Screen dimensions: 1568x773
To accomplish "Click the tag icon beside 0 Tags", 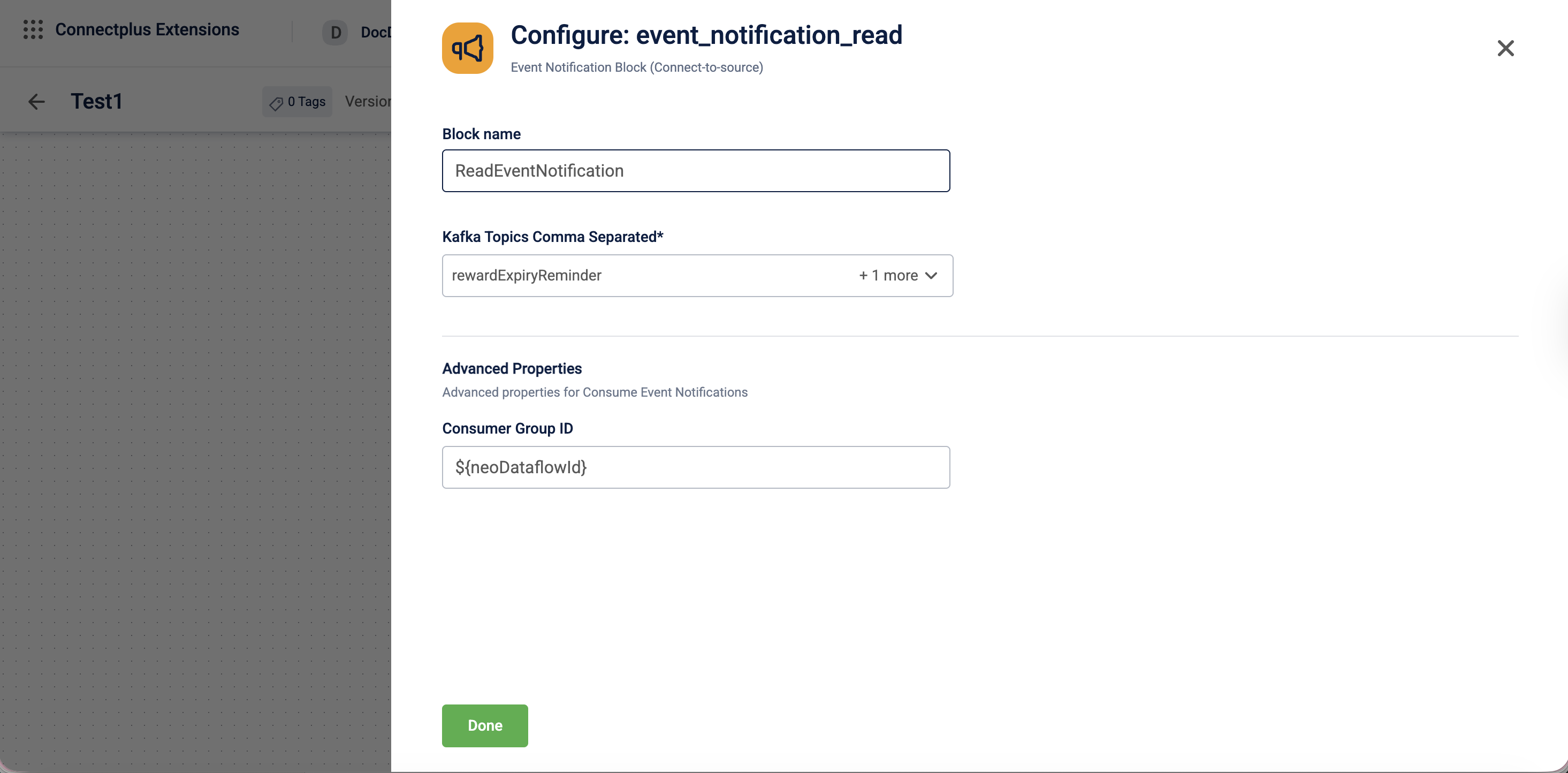I will click(276, 103).
